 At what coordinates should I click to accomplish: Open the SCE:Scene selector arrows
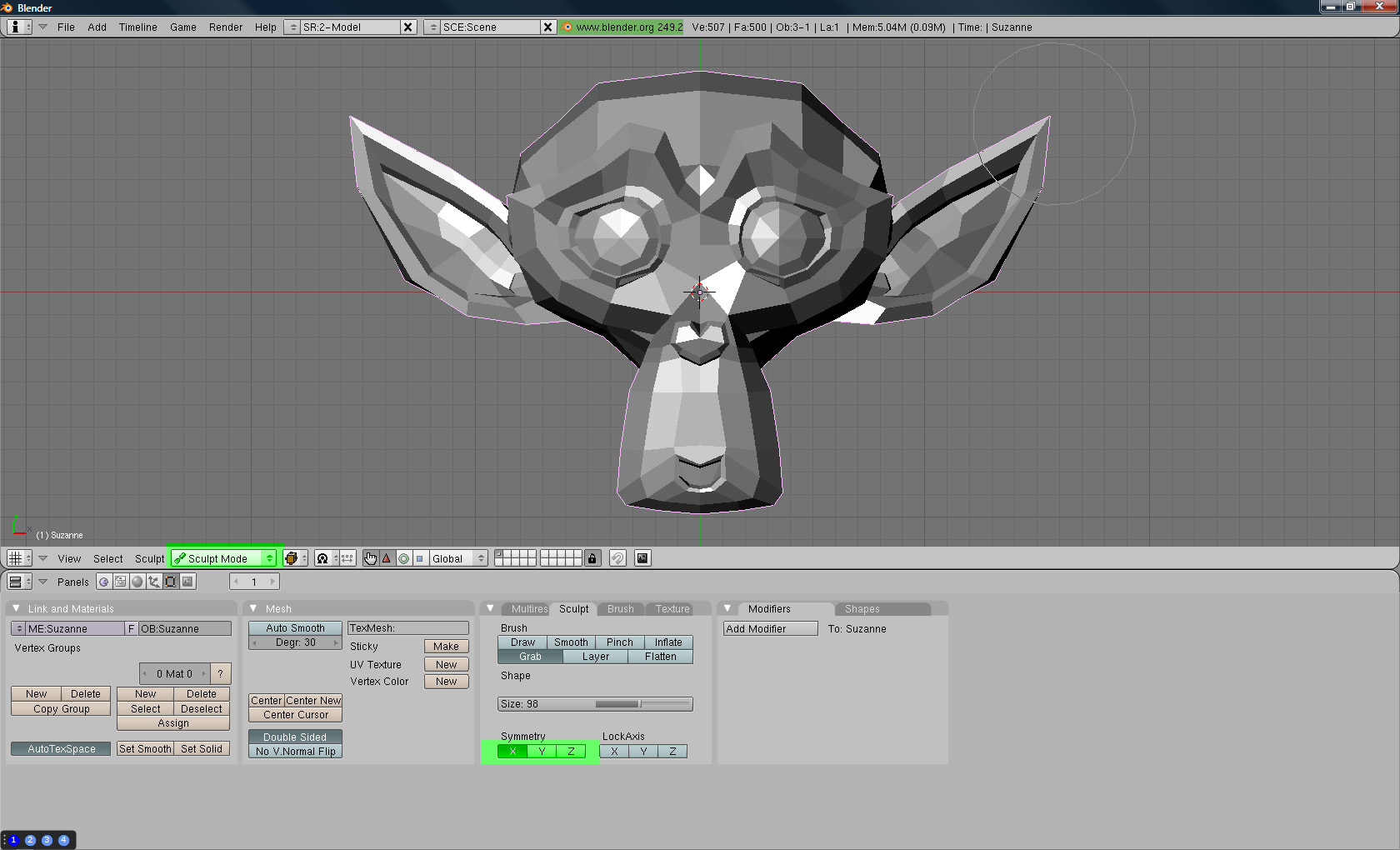(432, 27)
